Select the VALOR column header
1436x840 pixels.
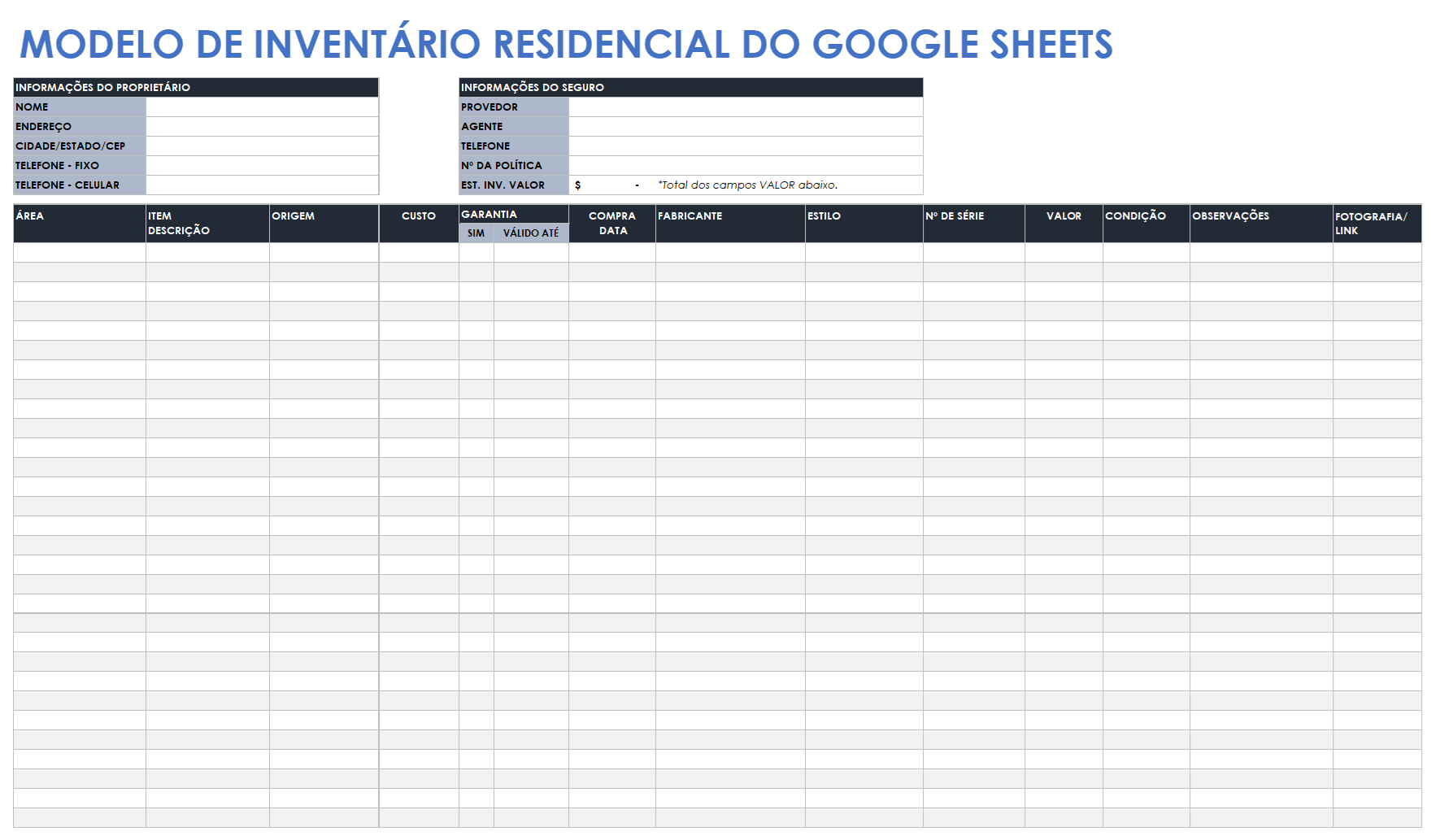click(1064, 224)
